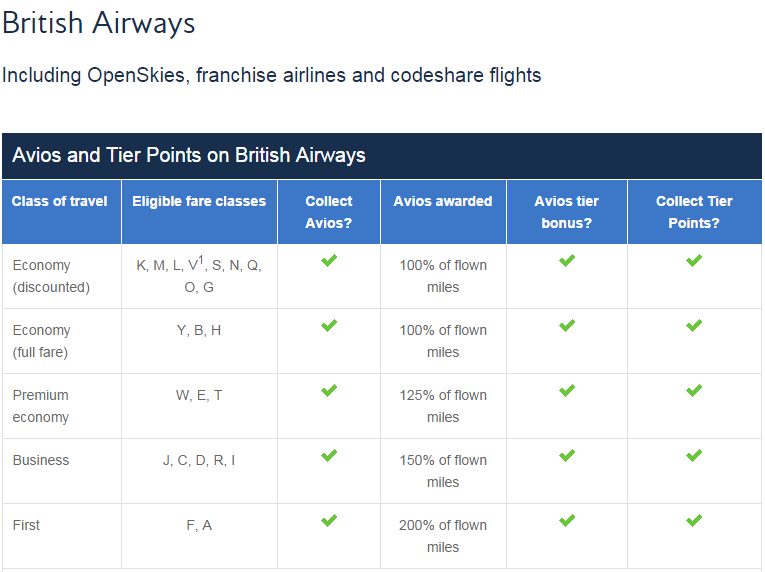The width and height of the screenshot is (765, 572).
Task: Click the British Airways page heading
Action: coord(99,23)
